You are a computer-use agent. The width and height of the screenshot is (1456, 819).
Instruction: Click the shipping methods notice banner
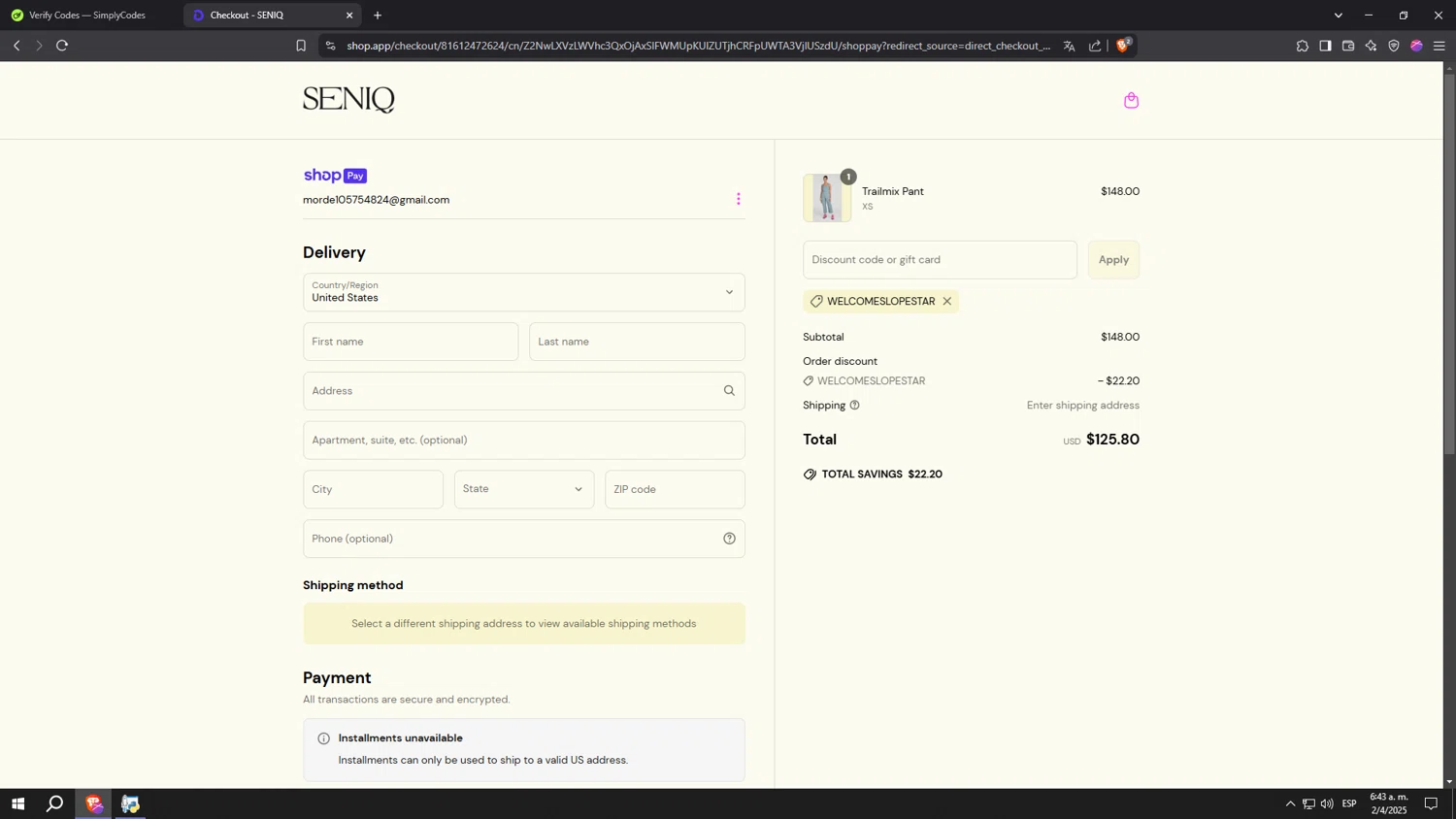coord(524,624)
